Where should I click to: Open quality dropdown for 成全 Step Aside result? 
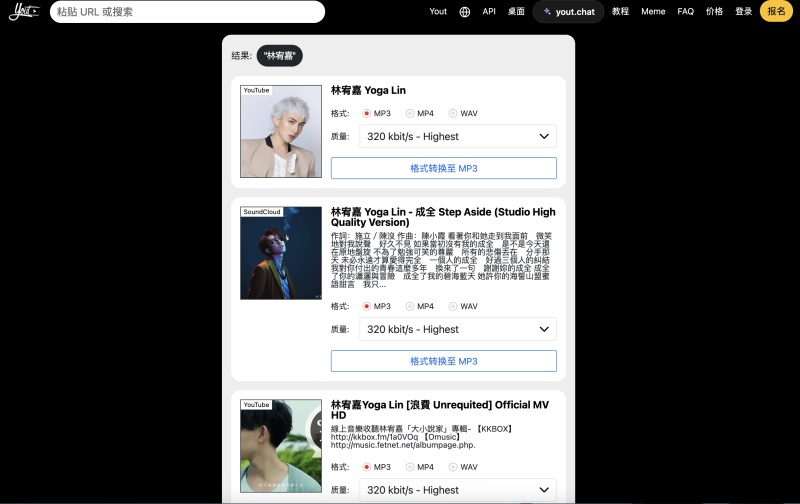tap(458, 329)
